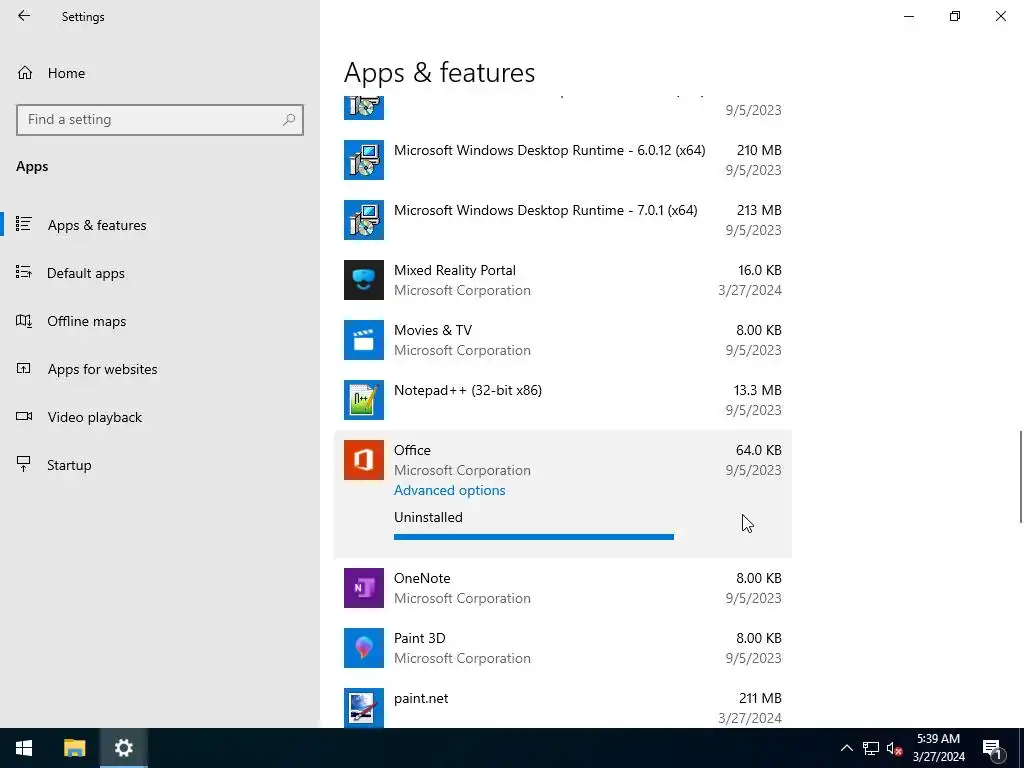Select Microsoft Windows Desktop Runtime - 6.0.12 (x64)

point(563,160)
